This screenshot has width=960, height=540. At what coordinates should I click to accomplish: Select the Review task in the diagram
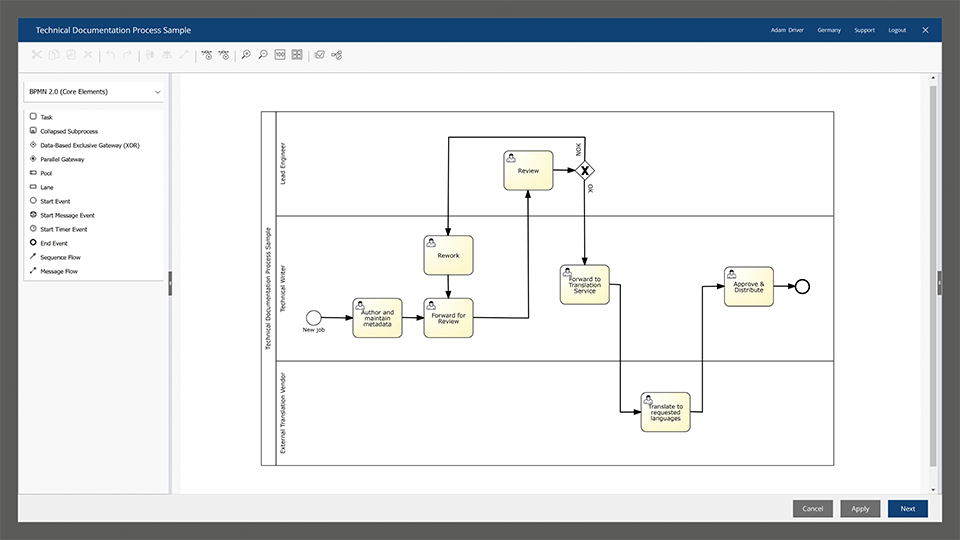528,170
